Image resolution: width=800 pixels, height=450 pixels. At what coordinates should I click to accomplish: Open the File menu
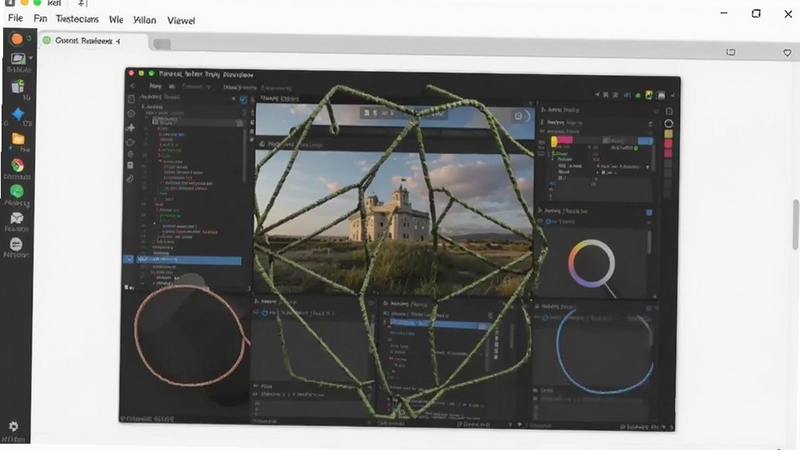[15, 18]
